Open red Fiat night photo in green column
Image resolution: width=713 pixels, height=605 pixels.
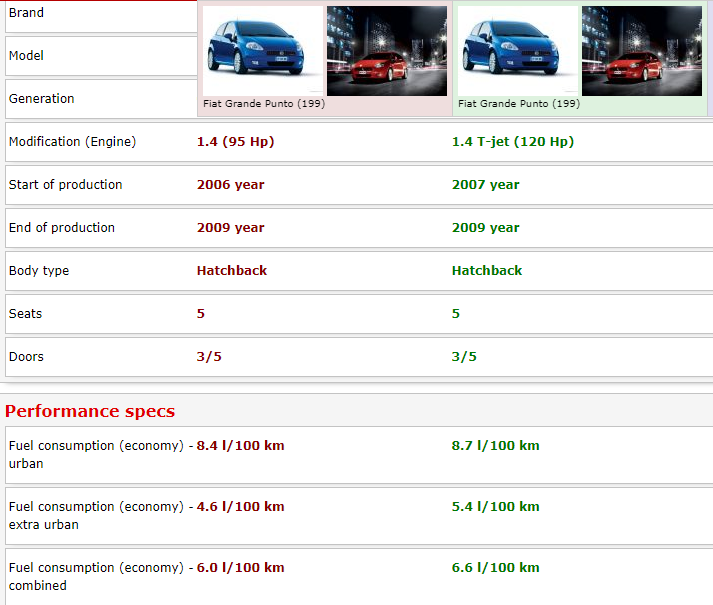click(642, 50)
